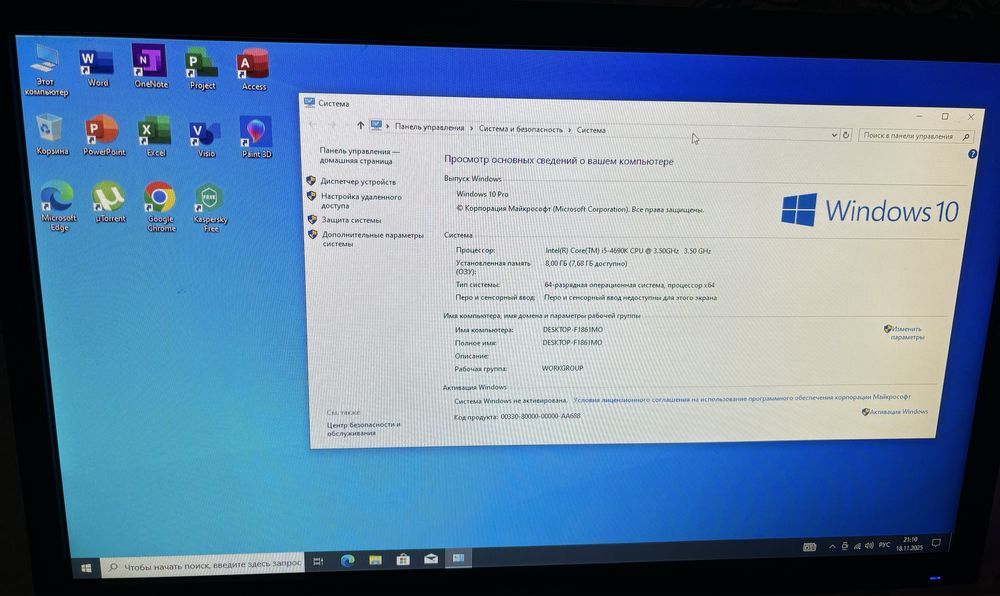
Task: Open Microsoft Store from the taskbar
Action: click(403, 559)
